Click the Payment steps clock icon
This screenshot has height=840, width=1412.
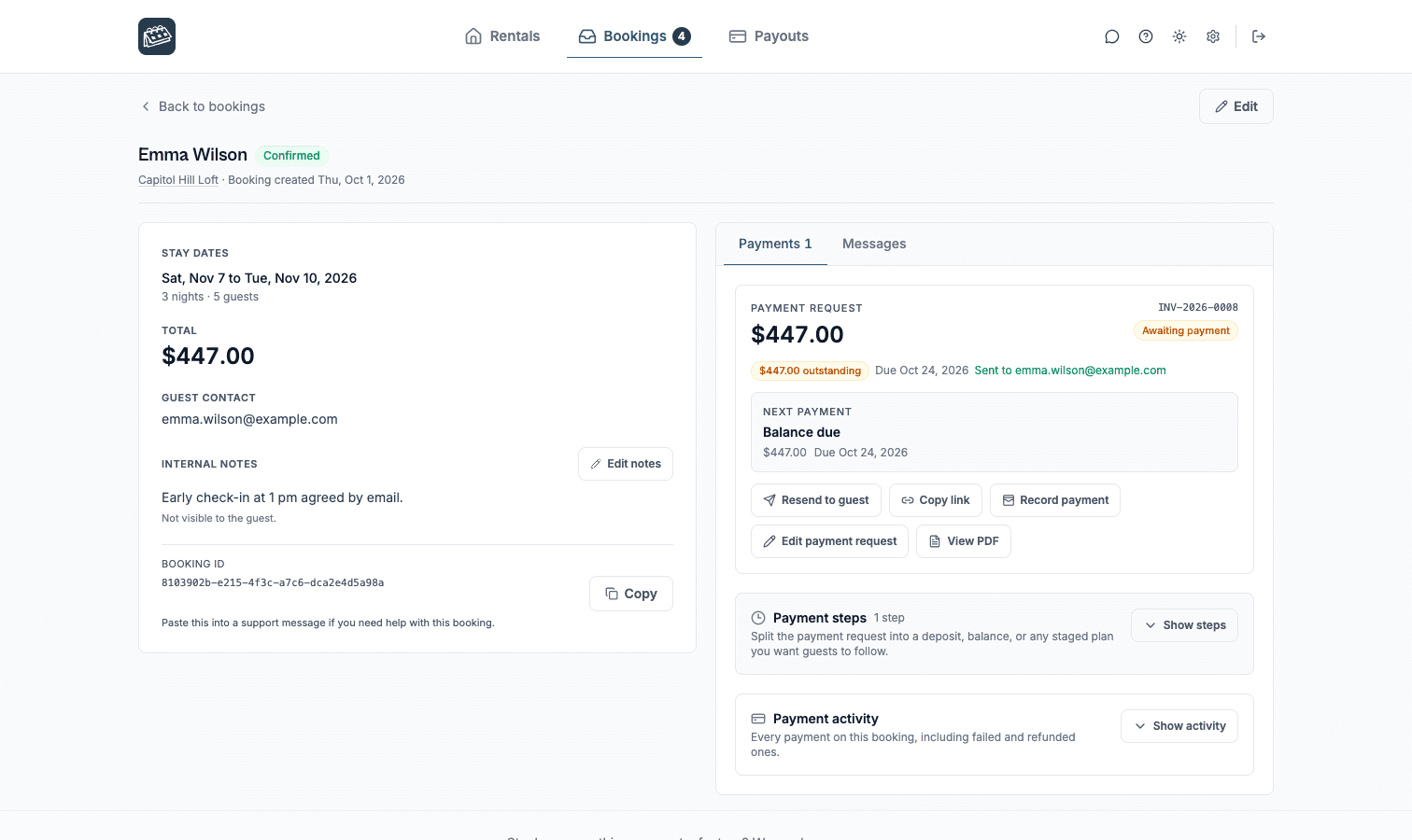point(758,618)
